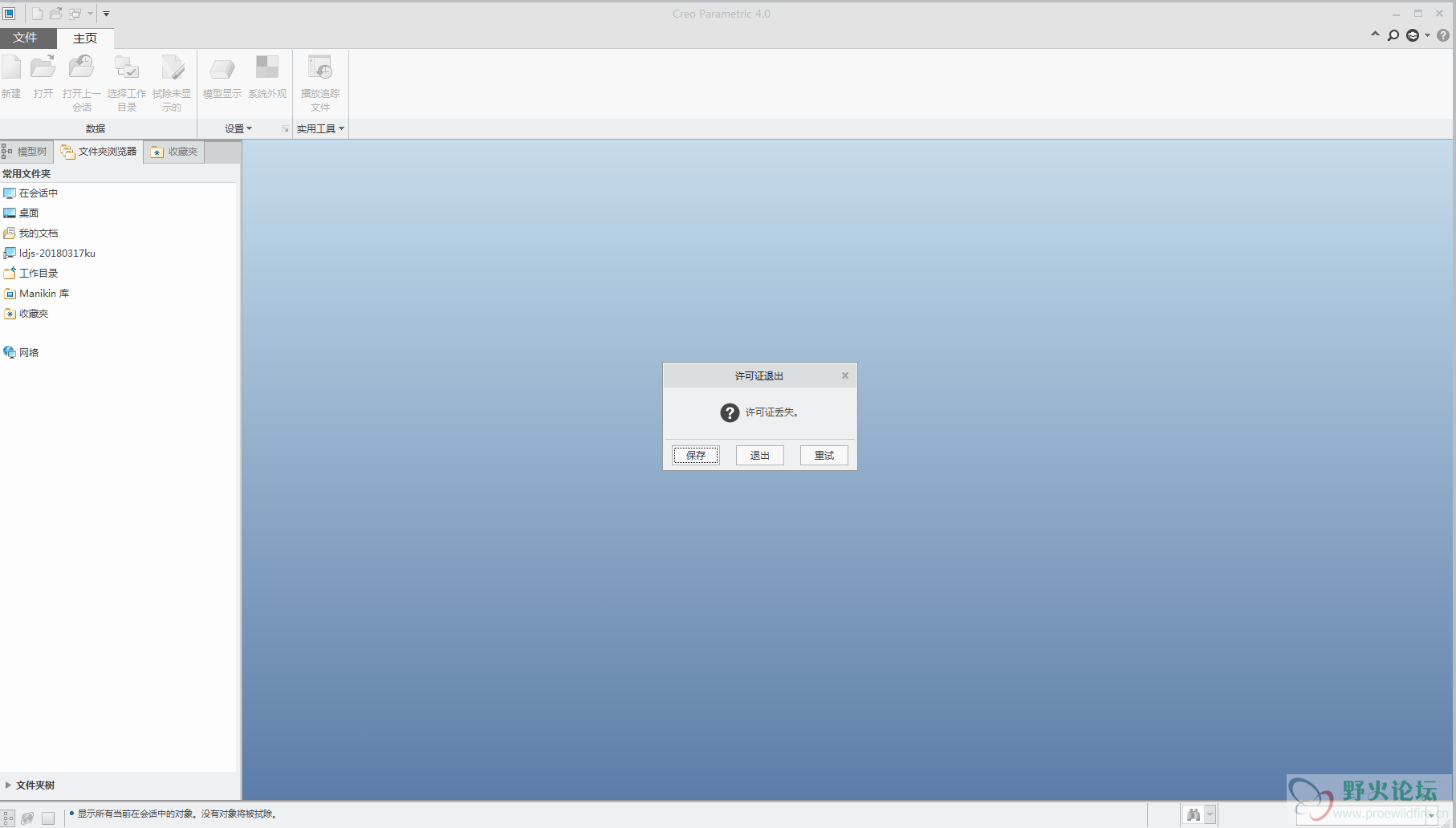This screenshot has width=1456, height=828.
Task: Expand quick access toolbar customize dropdown
Action: click(106, 14)
